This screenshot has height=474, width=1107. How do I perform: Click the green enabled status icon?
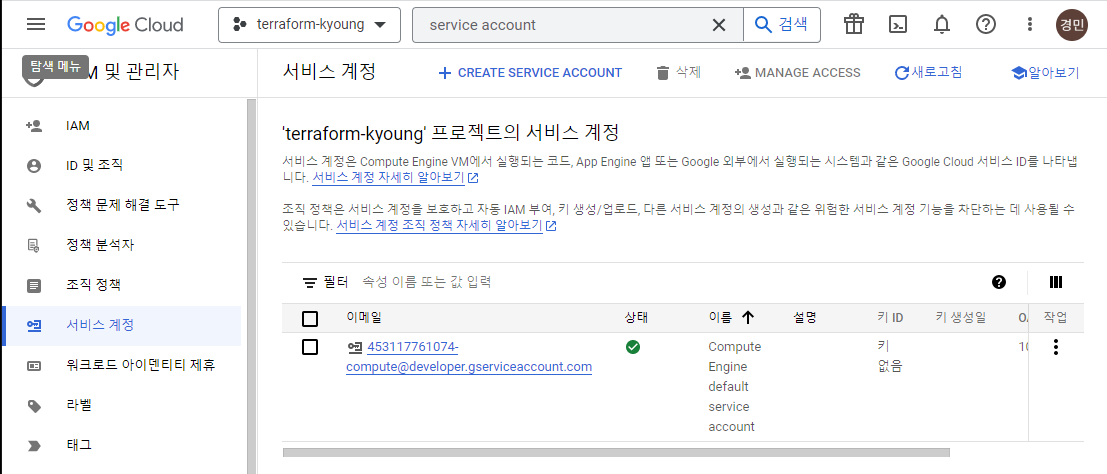633,347
